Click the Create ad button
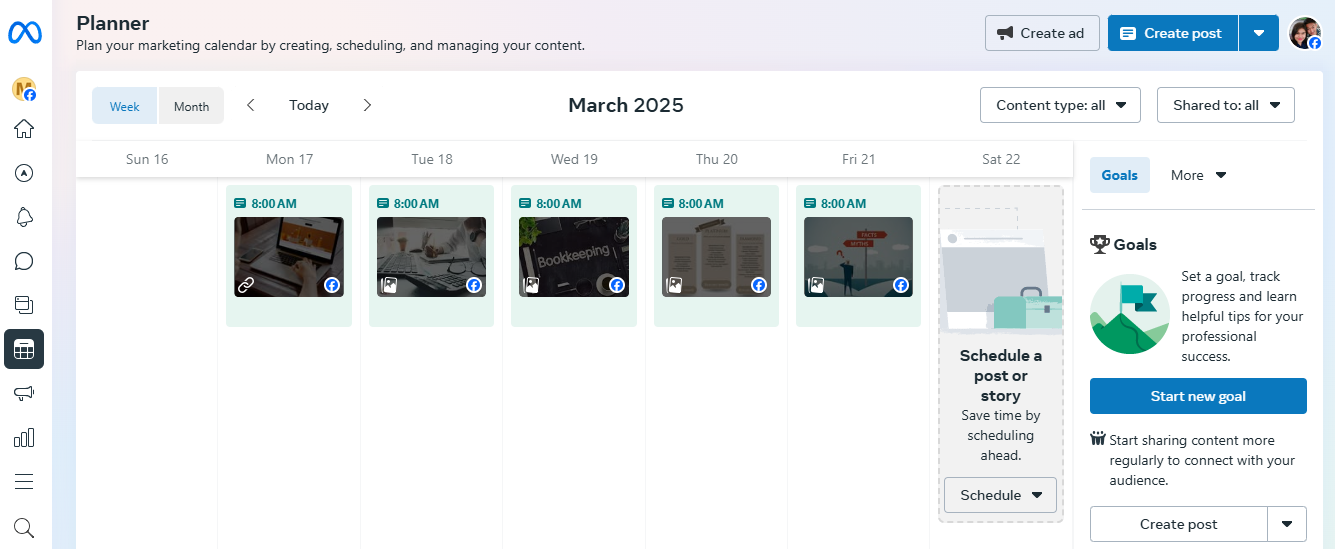The image size is (1335, 549). (x=1042, y=33)
